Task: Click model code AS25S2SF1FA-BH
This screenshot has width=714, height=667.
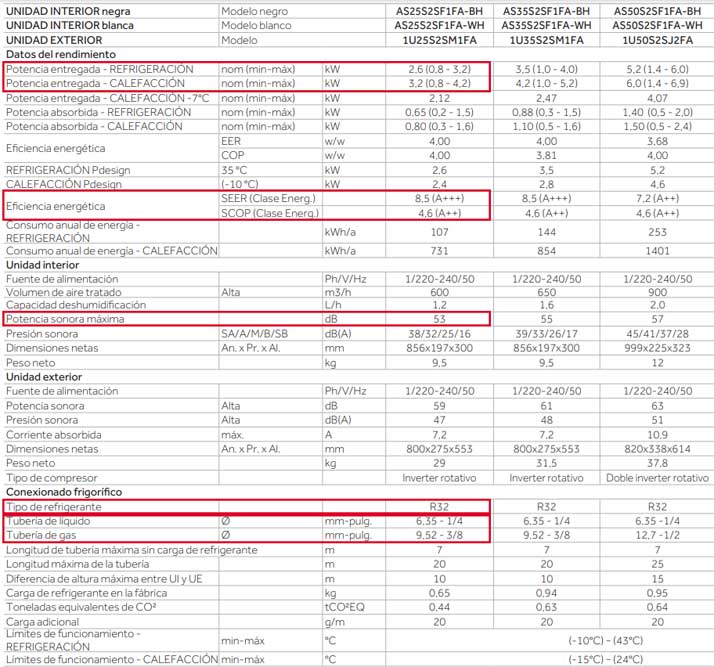Action: click(x=439, y=11)
